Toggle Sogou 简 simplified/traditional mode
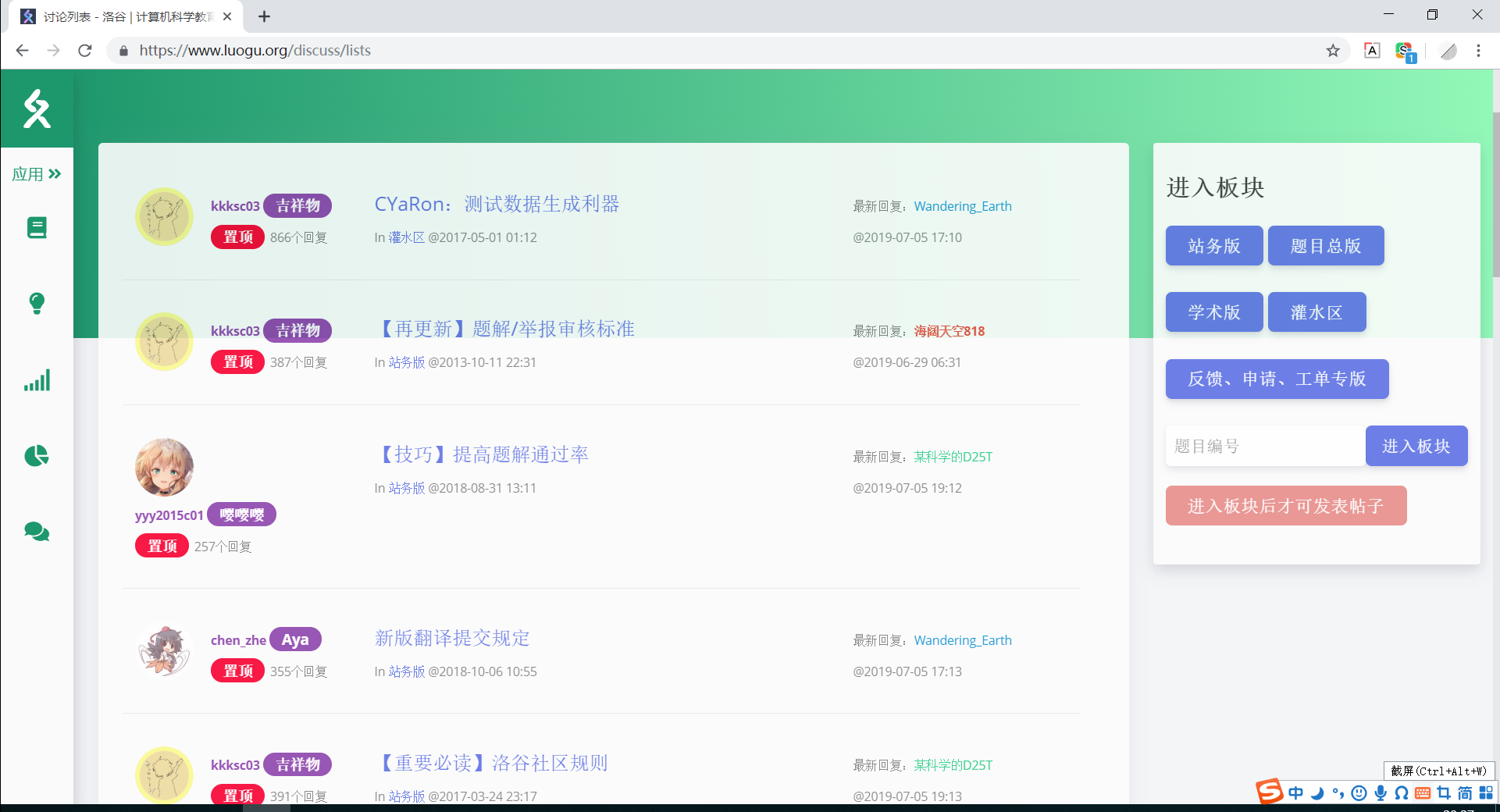The height and width of the screenshot is (812, 1500). [1465, 793]
